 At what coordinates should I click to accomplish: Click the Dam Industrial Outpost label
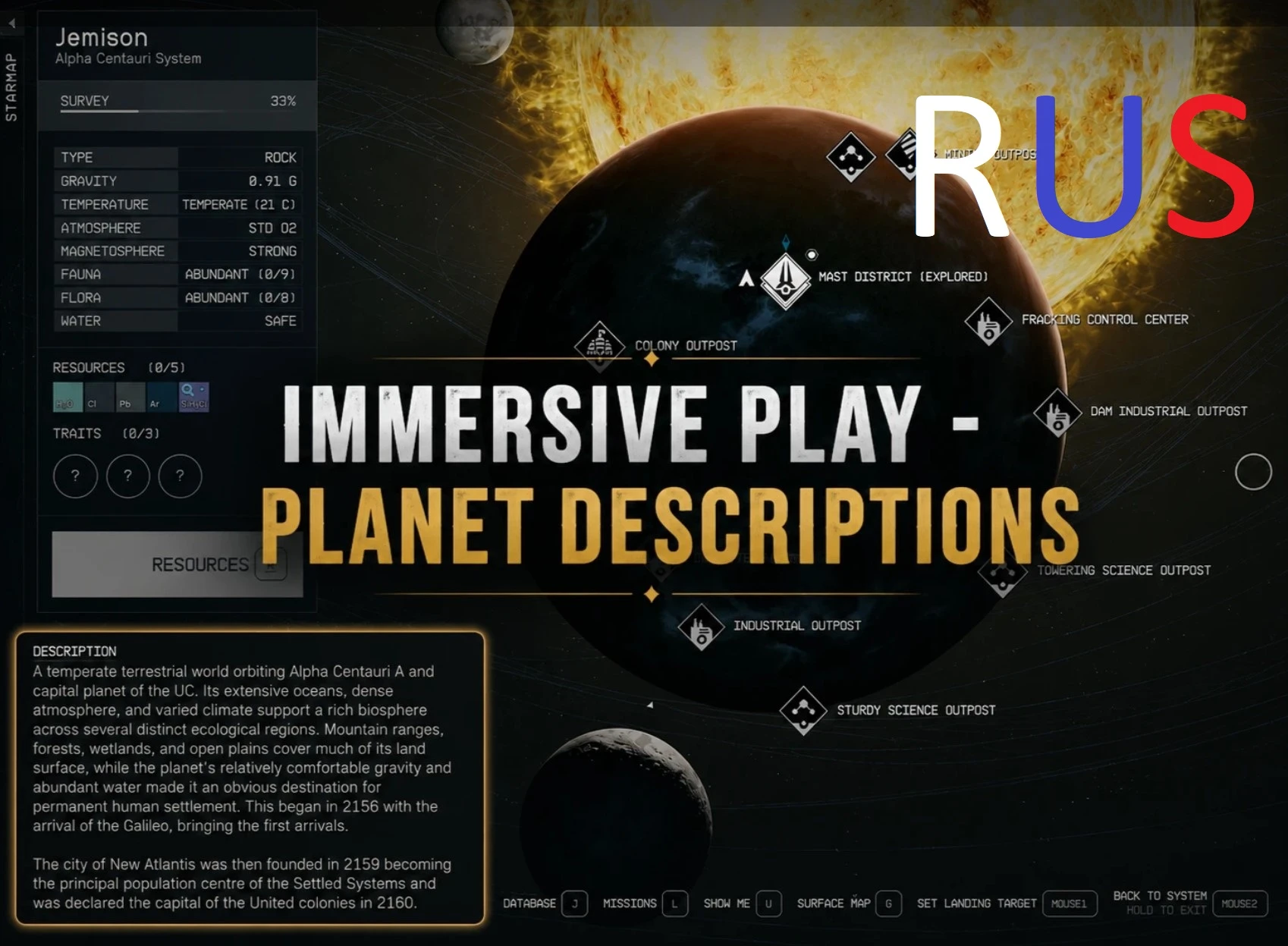1169,411
